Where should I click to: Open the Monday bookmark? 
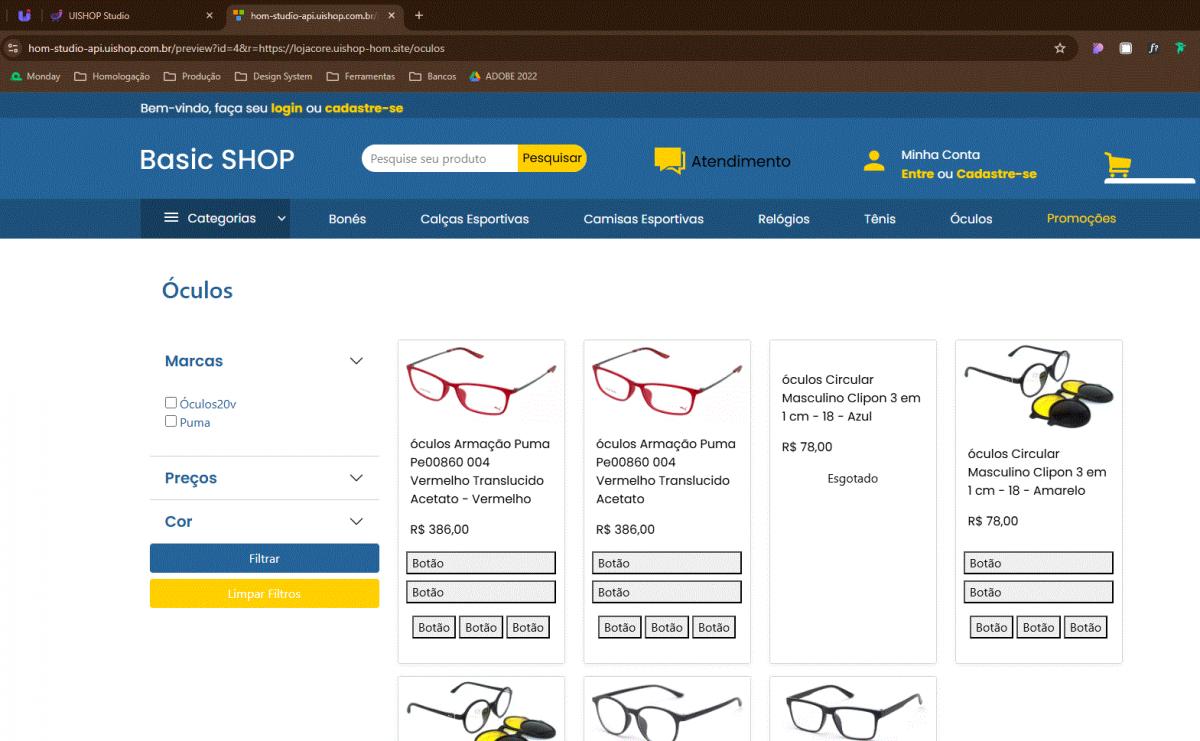point(35,76)
